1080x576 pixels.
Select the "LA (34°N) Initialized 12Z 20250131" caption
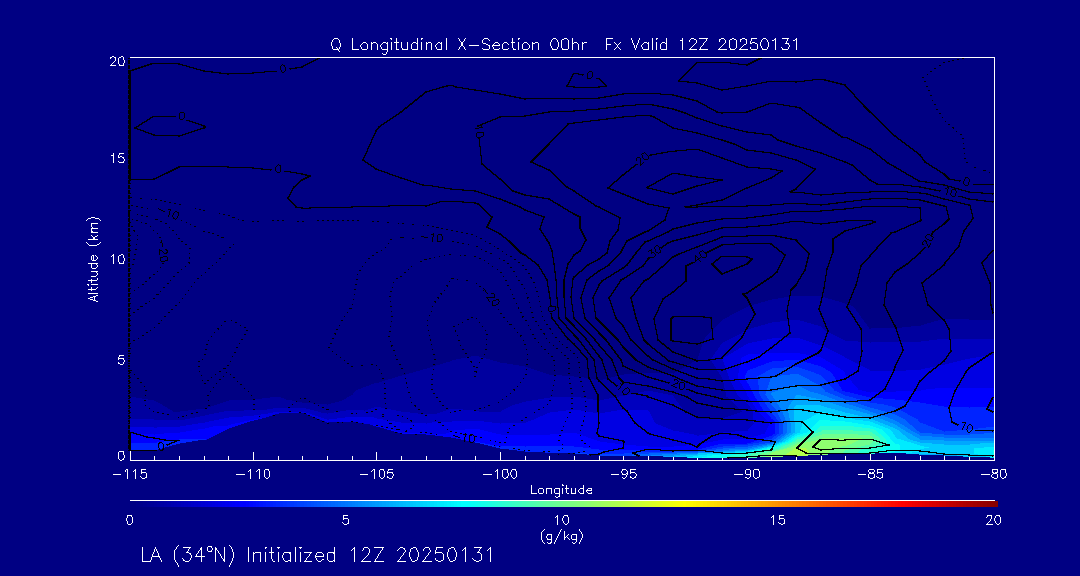click(317, 555)
